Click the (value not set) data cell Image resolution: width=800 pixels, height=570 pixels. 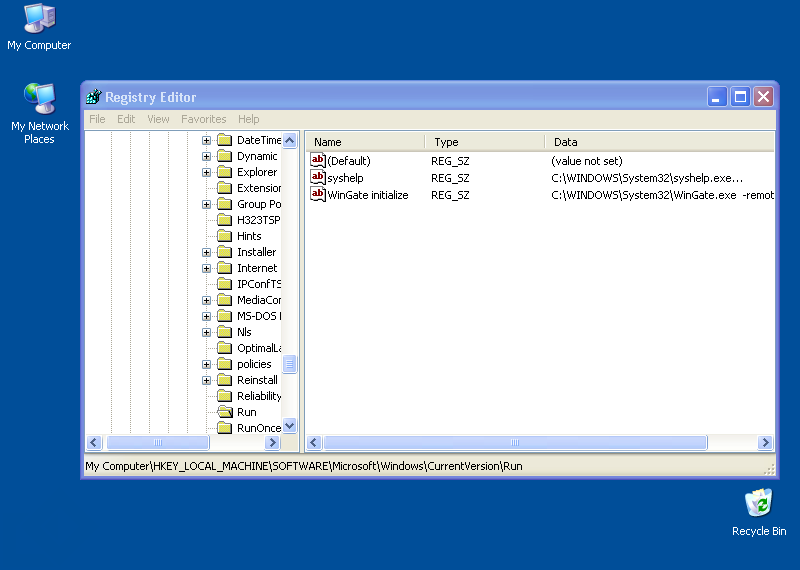(x=587, y=161)
